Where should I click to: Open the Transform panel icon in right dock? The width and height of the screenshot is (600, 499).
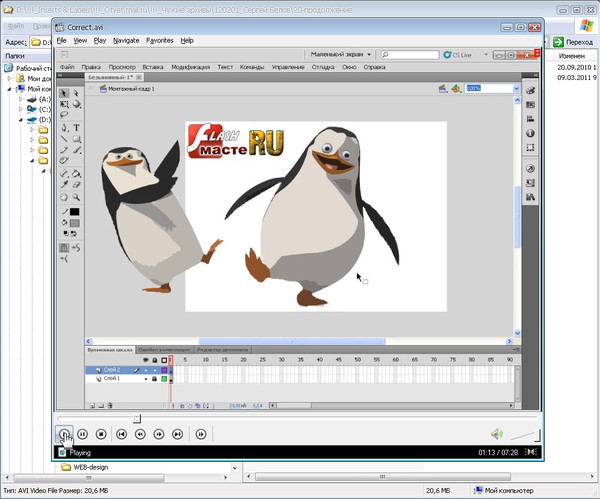(x=530, y=147)
